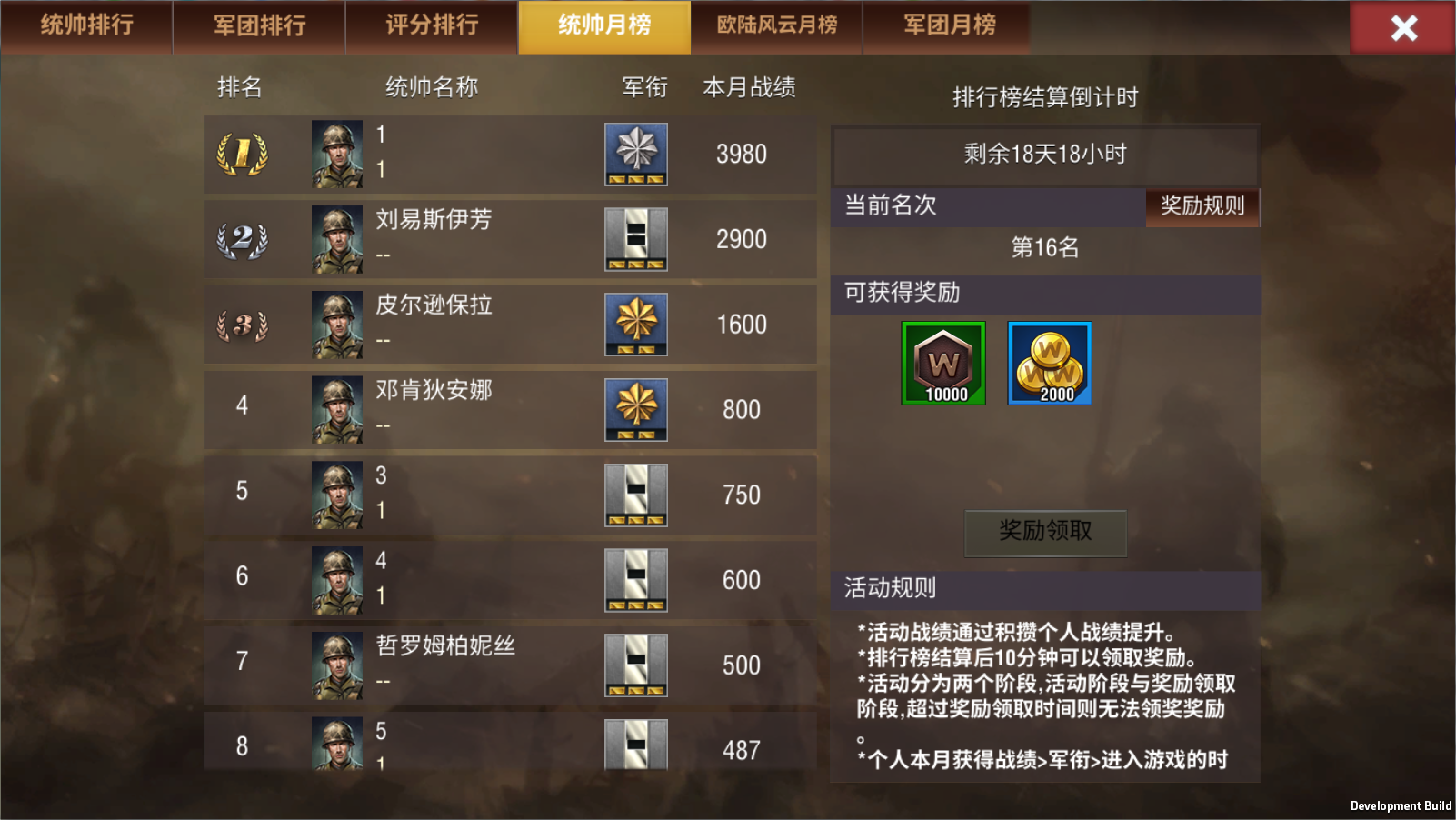The image size is (1456, 820).
Task: Click the rank insignia of 邓肯狄安娜
Action: (636, 410)
